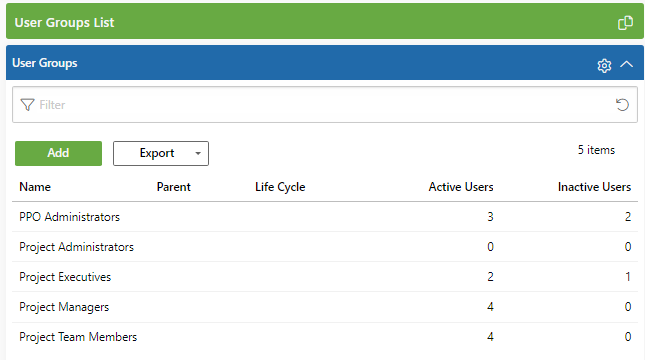Click the User Groups List title
646x360 pixels.
click(x=64, y=23)
